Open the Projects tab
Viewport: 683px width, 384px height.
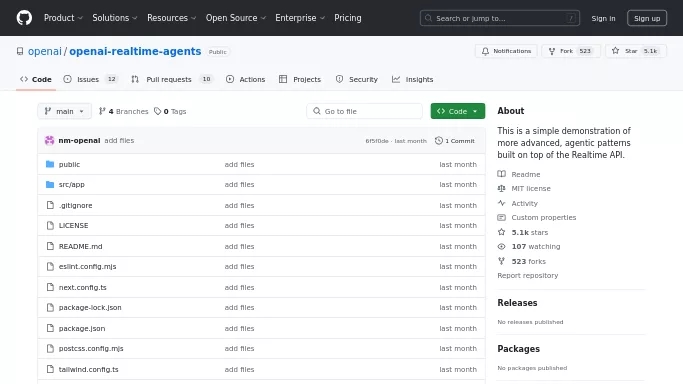tap(300, 79)
